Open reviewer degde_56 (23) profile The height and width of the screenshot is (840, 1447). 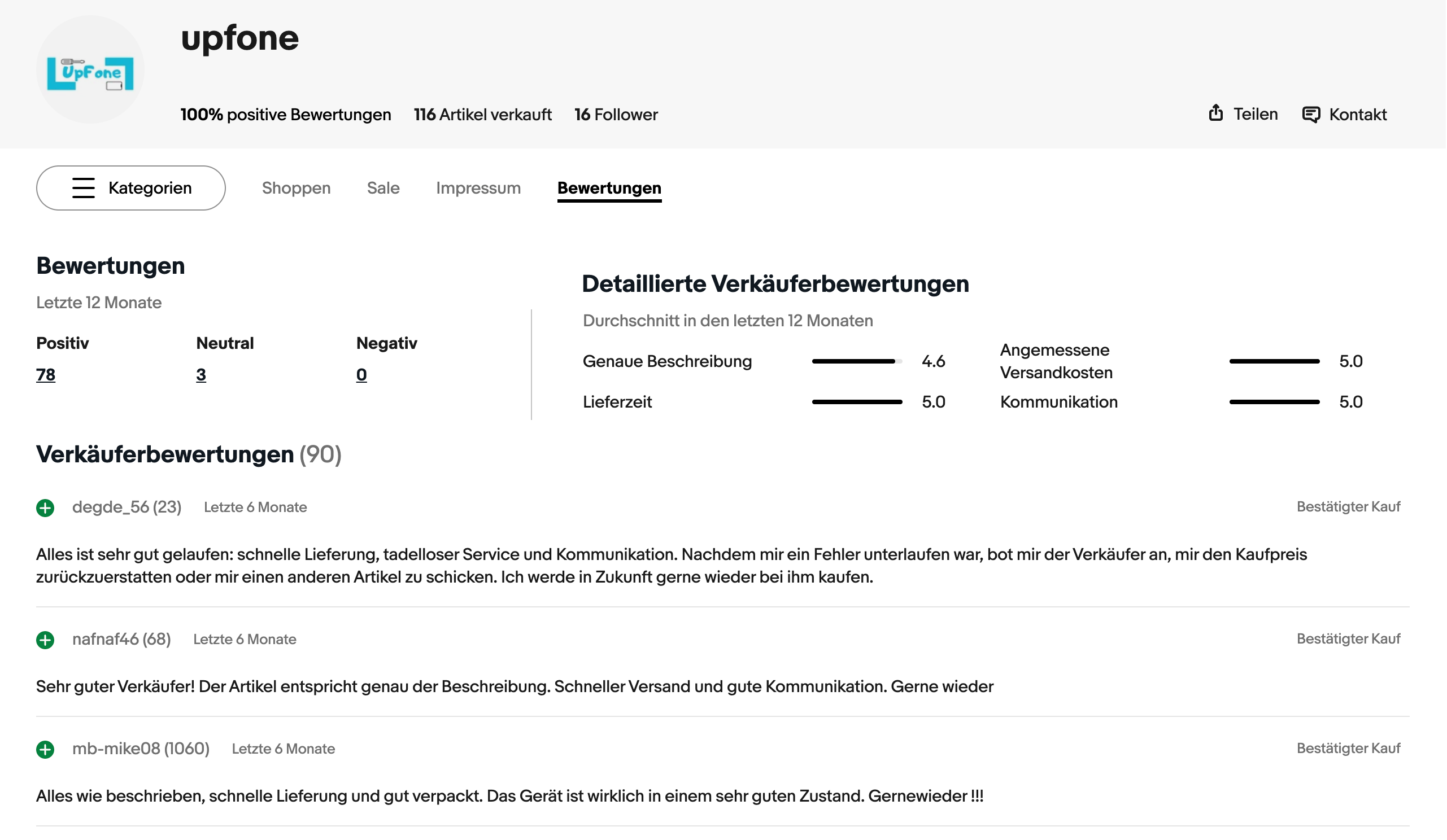[x=127, y=507]
